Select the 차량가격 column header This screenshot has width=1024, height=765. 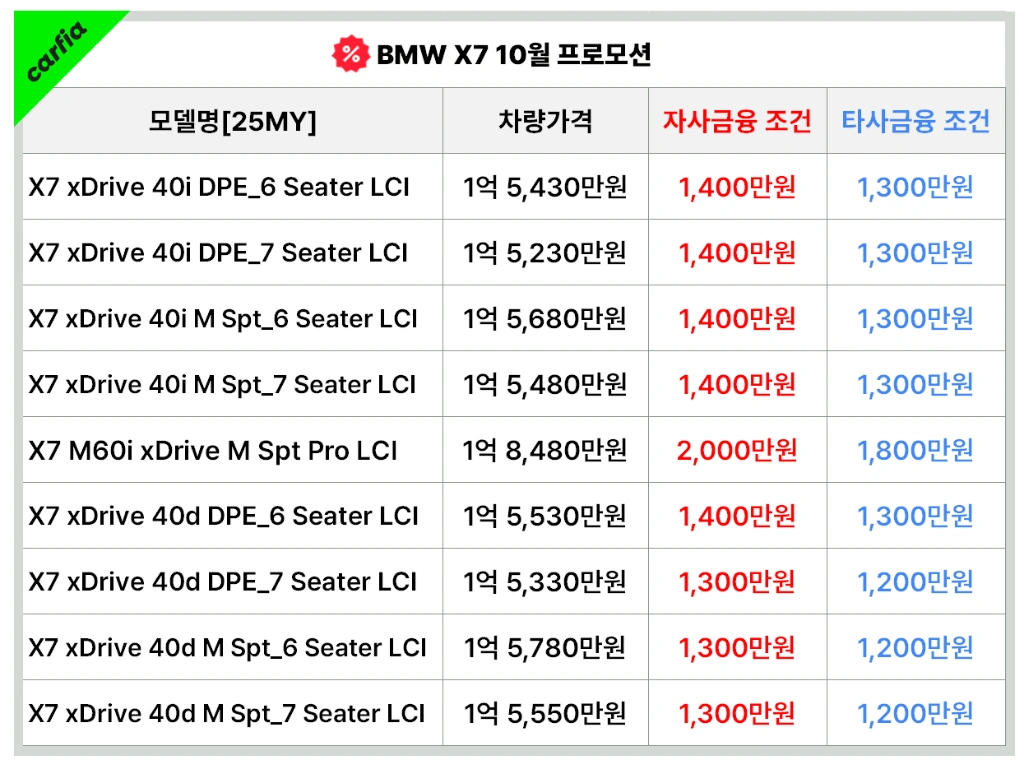pos(545,121)
